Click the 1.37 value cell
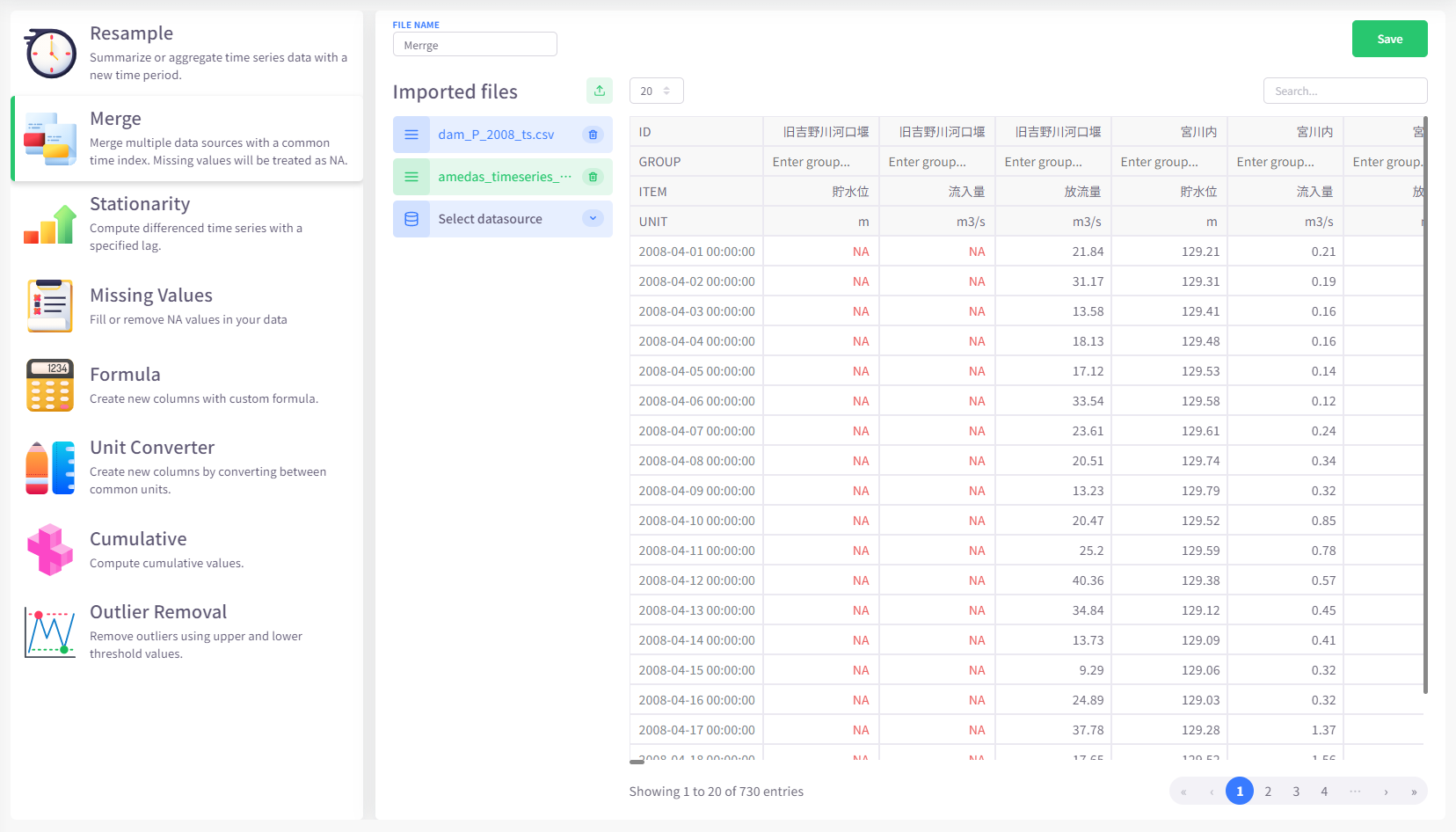This screenshot has width=1456, height=832. point(1285,730)
